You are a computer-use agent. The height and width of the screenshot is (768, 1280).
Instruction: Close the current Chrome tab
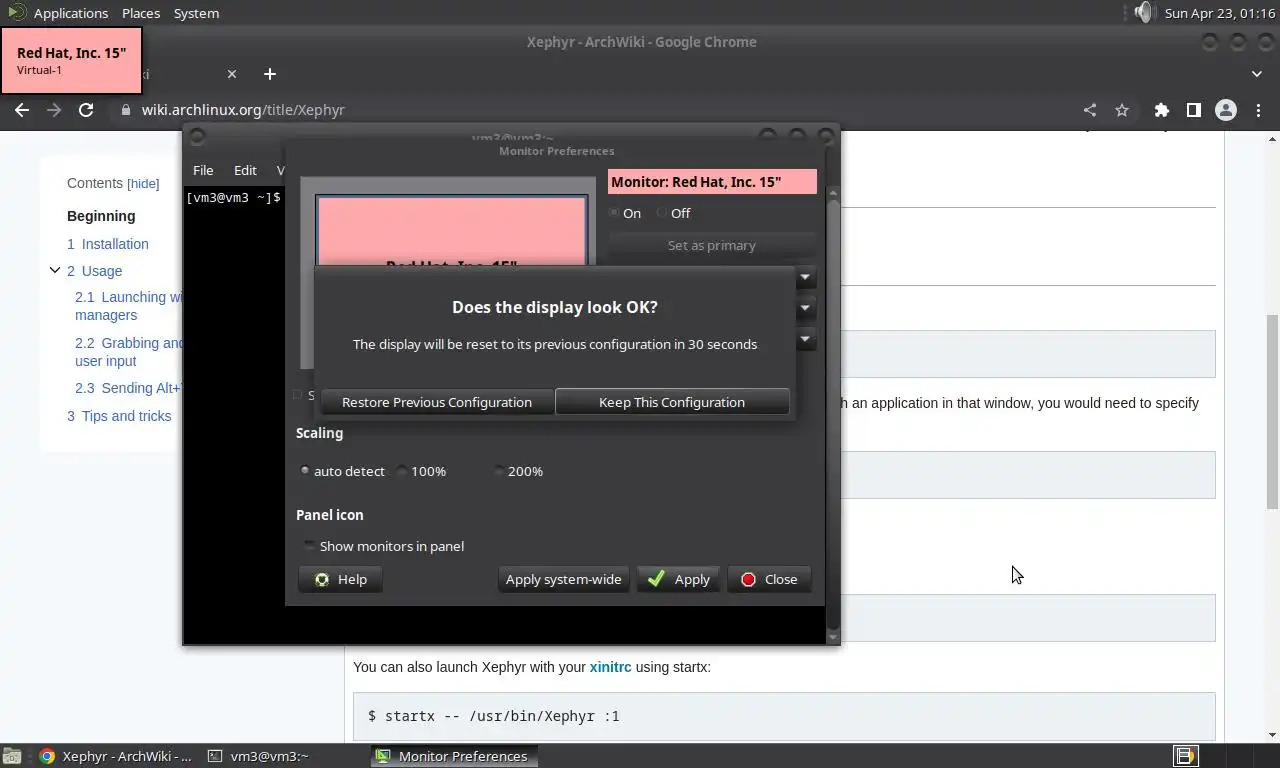232,74
